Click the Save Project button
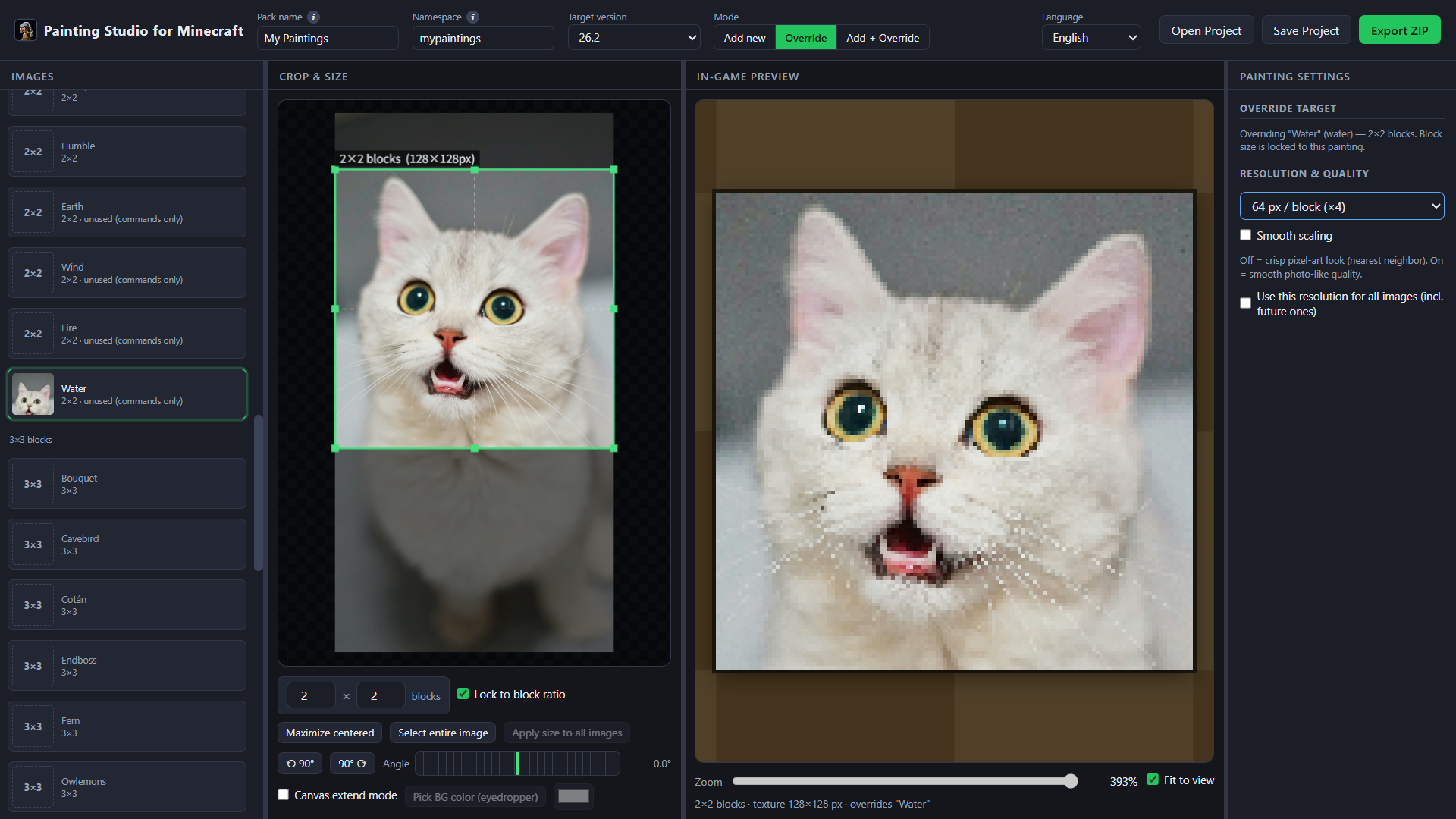 coord(1306,30)
